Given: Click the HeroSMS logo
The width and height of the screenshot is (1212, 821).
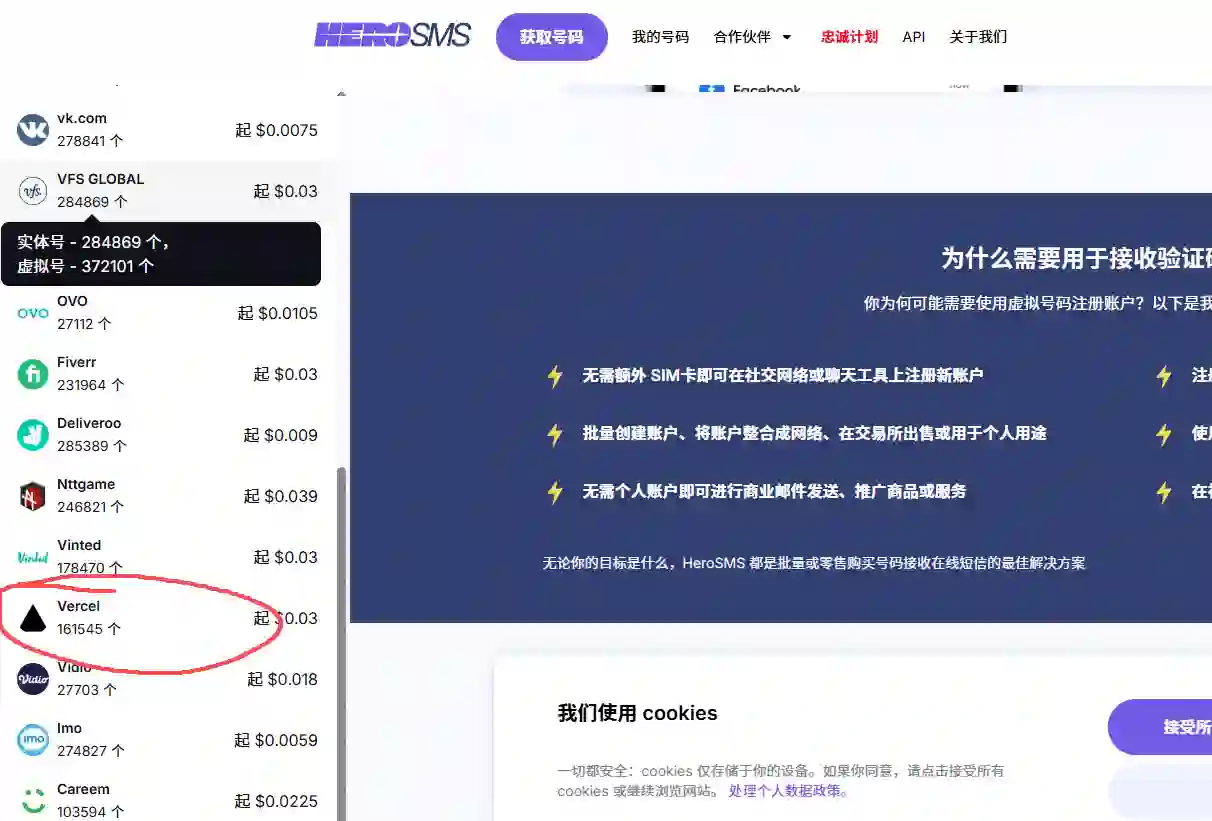Looking at the screenshot, I should pos(392,35).
